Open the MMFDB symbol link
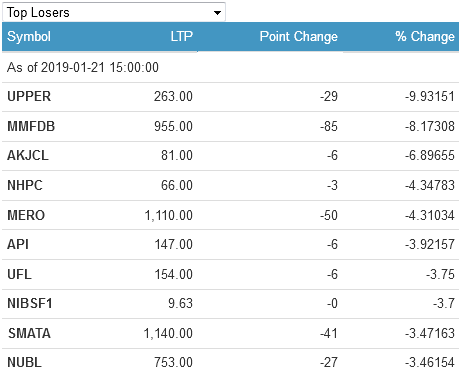 pos(31,126)
